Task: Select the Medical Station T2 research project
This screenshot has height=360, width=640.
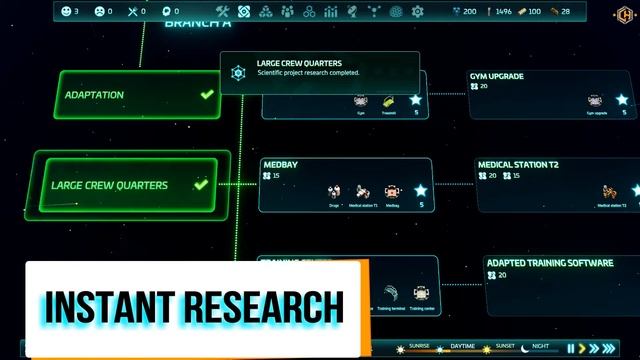Action: 558,185
